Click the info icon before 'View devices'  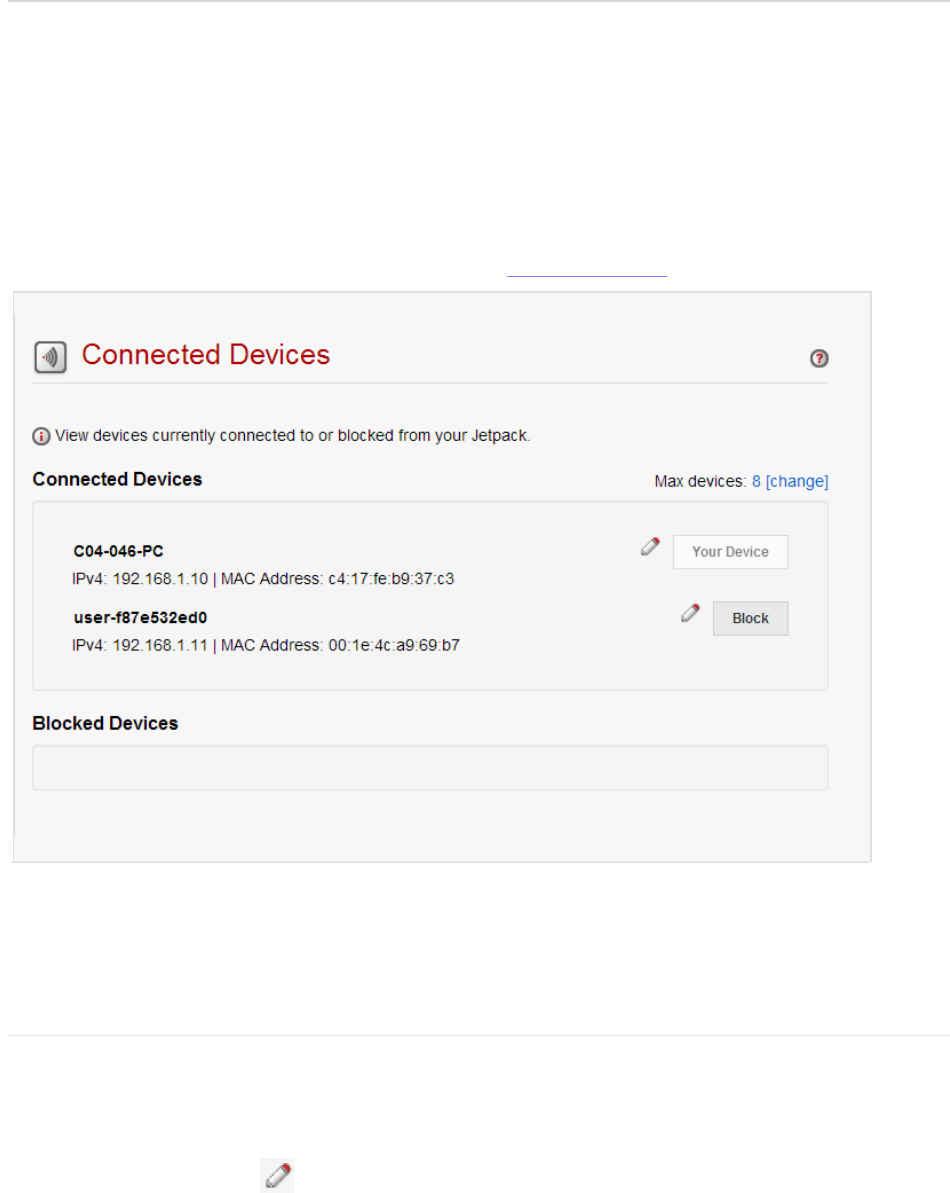tap(42, 436)
